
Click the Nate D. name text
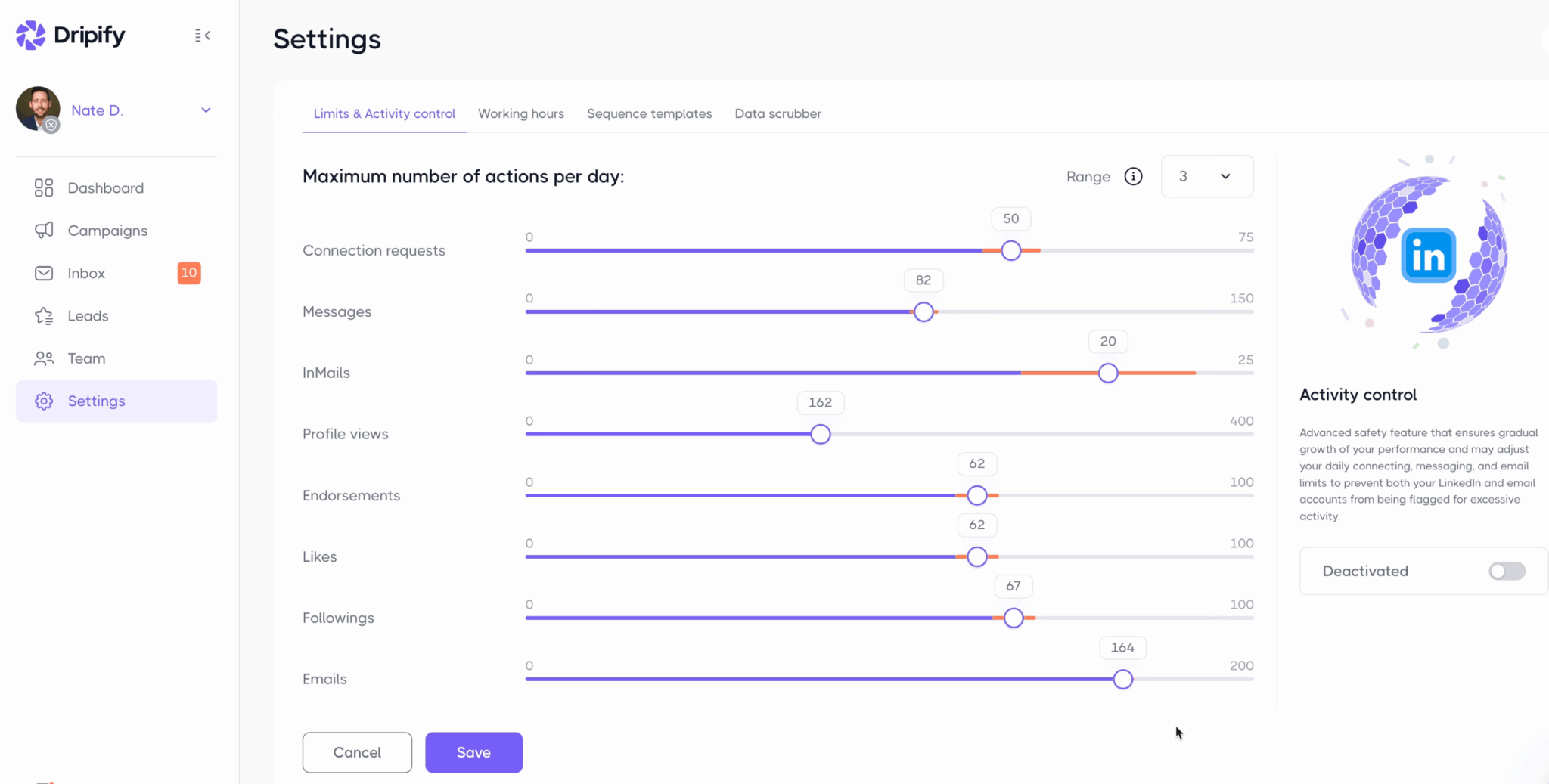click(x=97, y=110)
